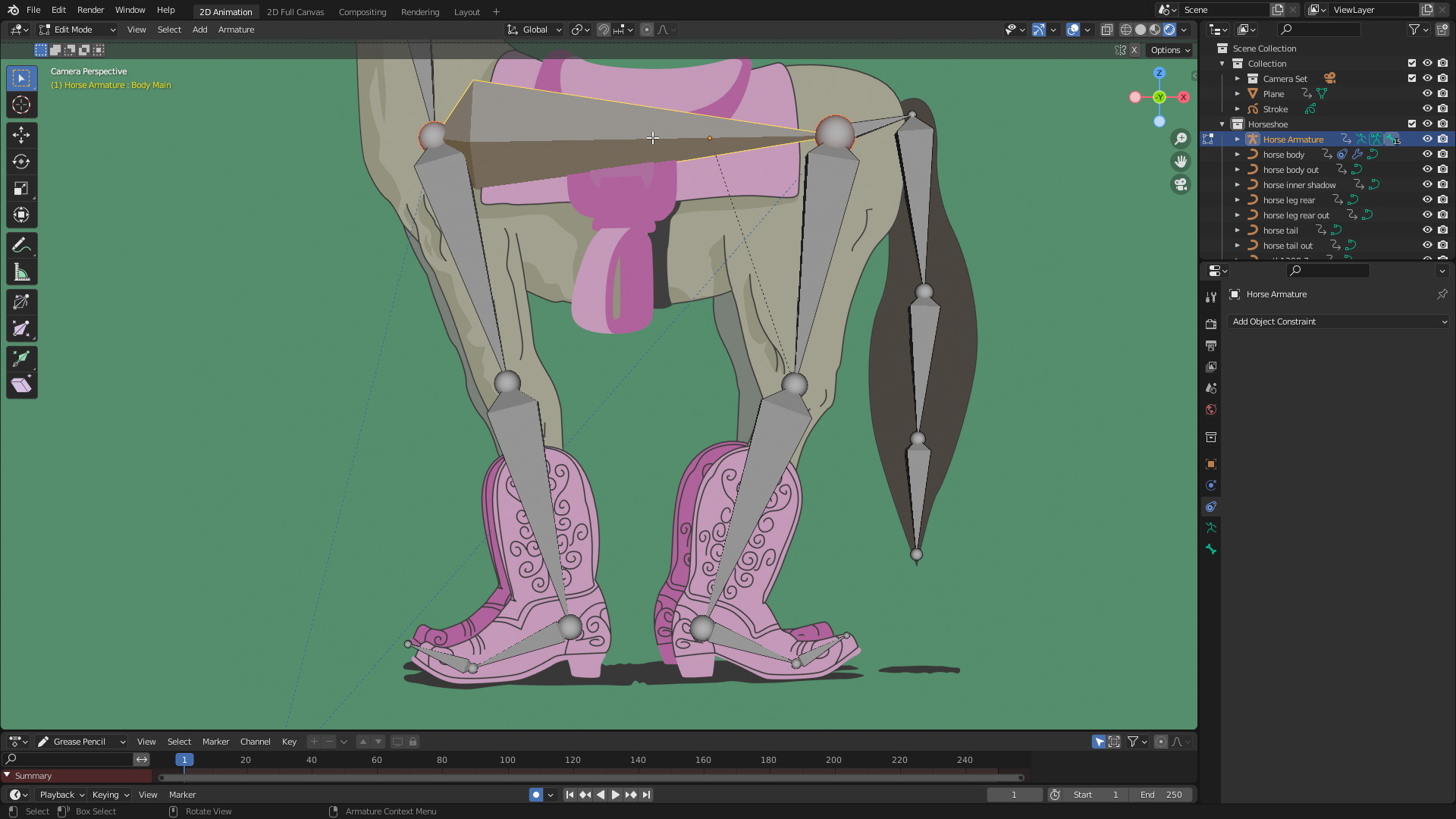
Task: Open the dopesheet Channel menu
Action: pos(255,742)
